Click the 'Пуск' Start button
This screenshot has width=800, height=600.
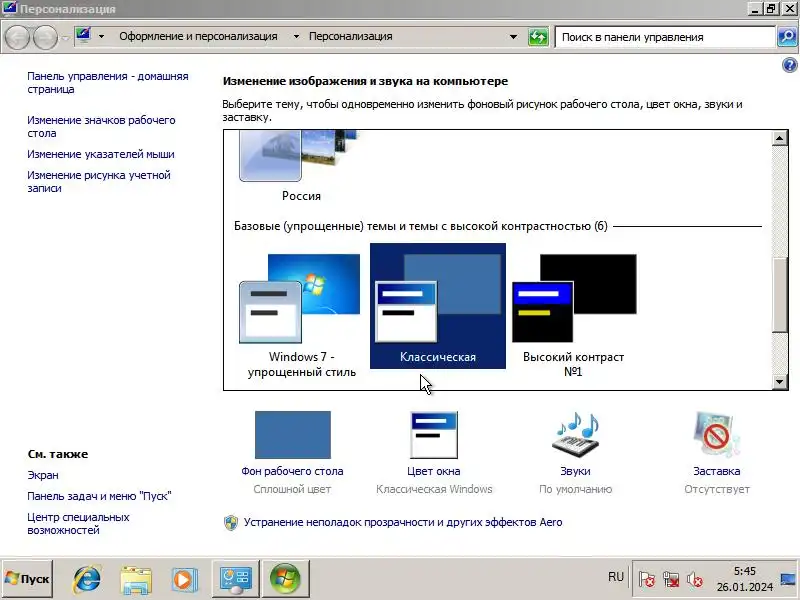(x=27, y=579)
